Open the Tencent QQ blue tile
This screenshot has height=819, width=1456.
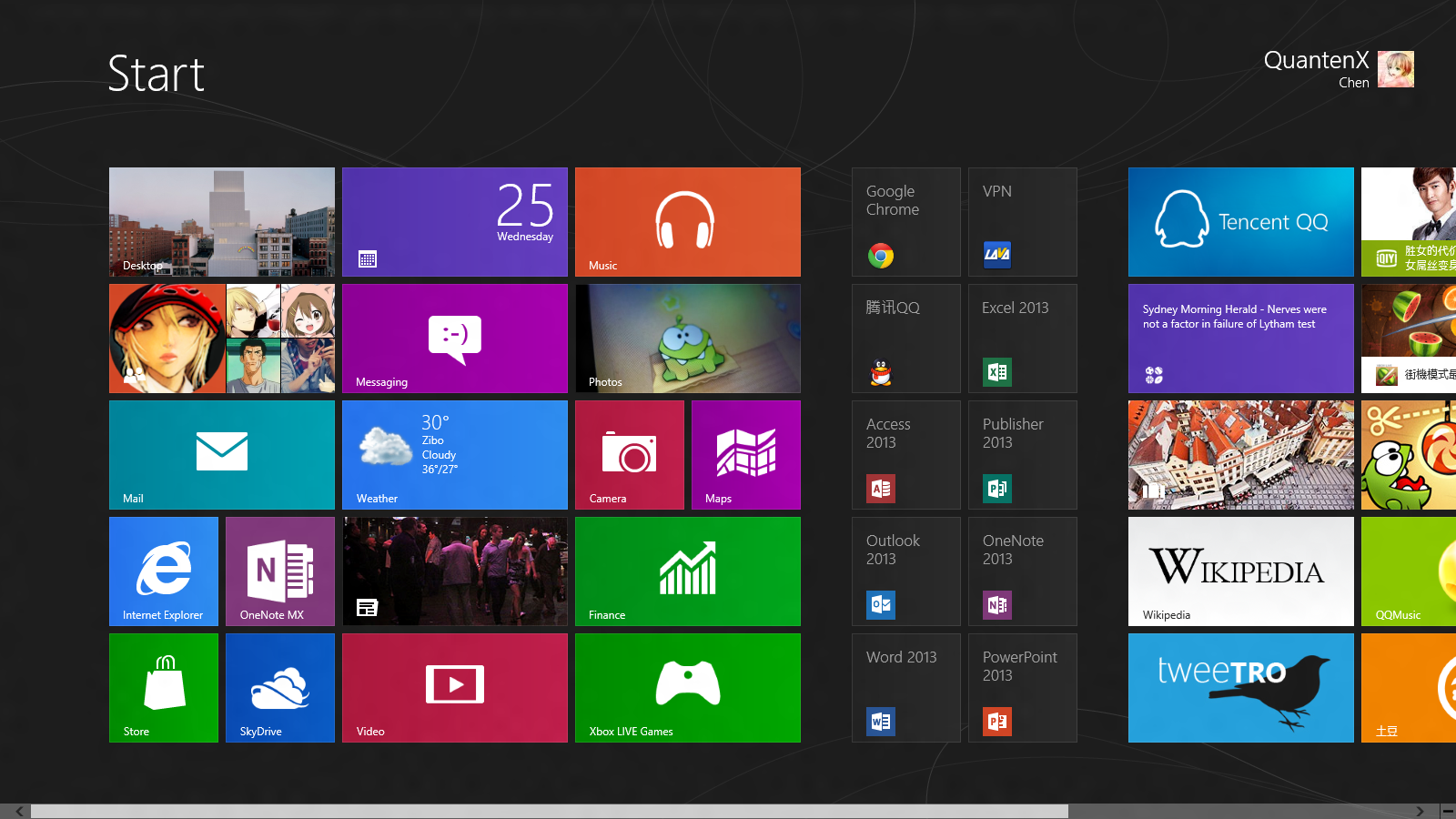[x=1241, y=222]
